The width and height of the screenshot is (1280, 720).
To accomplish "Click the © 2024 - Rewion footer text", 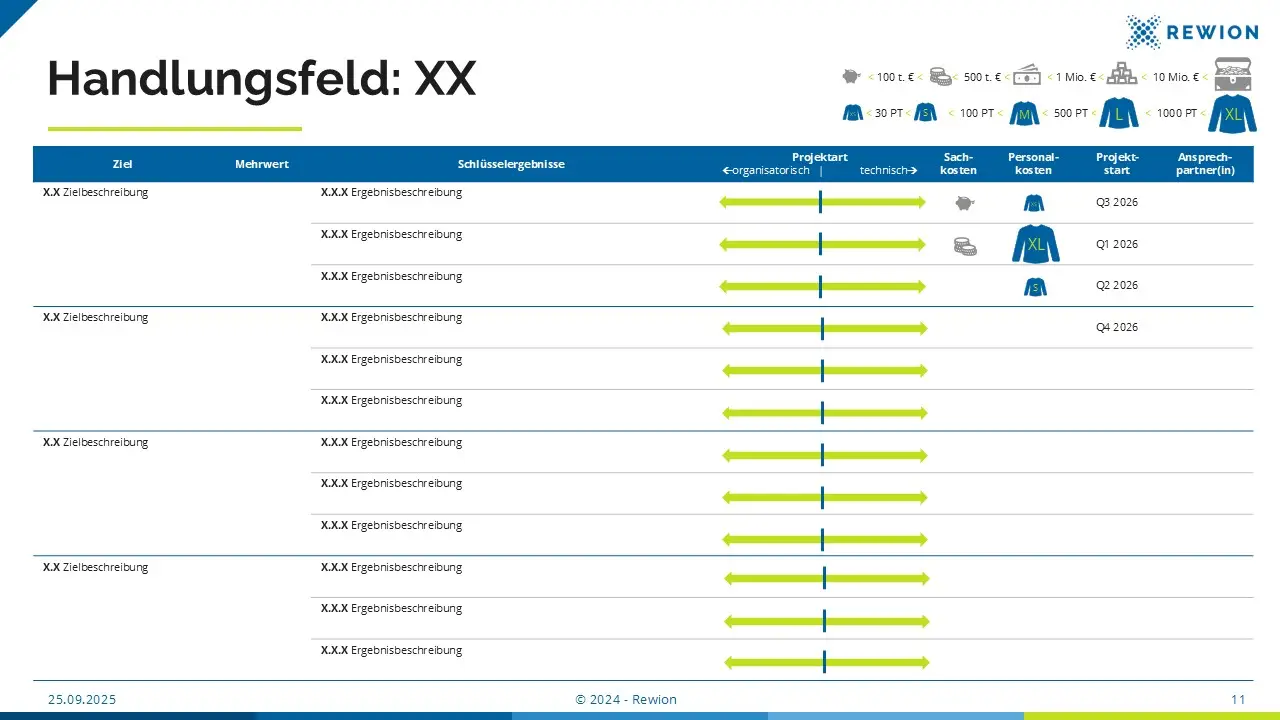I will (626, 700).
